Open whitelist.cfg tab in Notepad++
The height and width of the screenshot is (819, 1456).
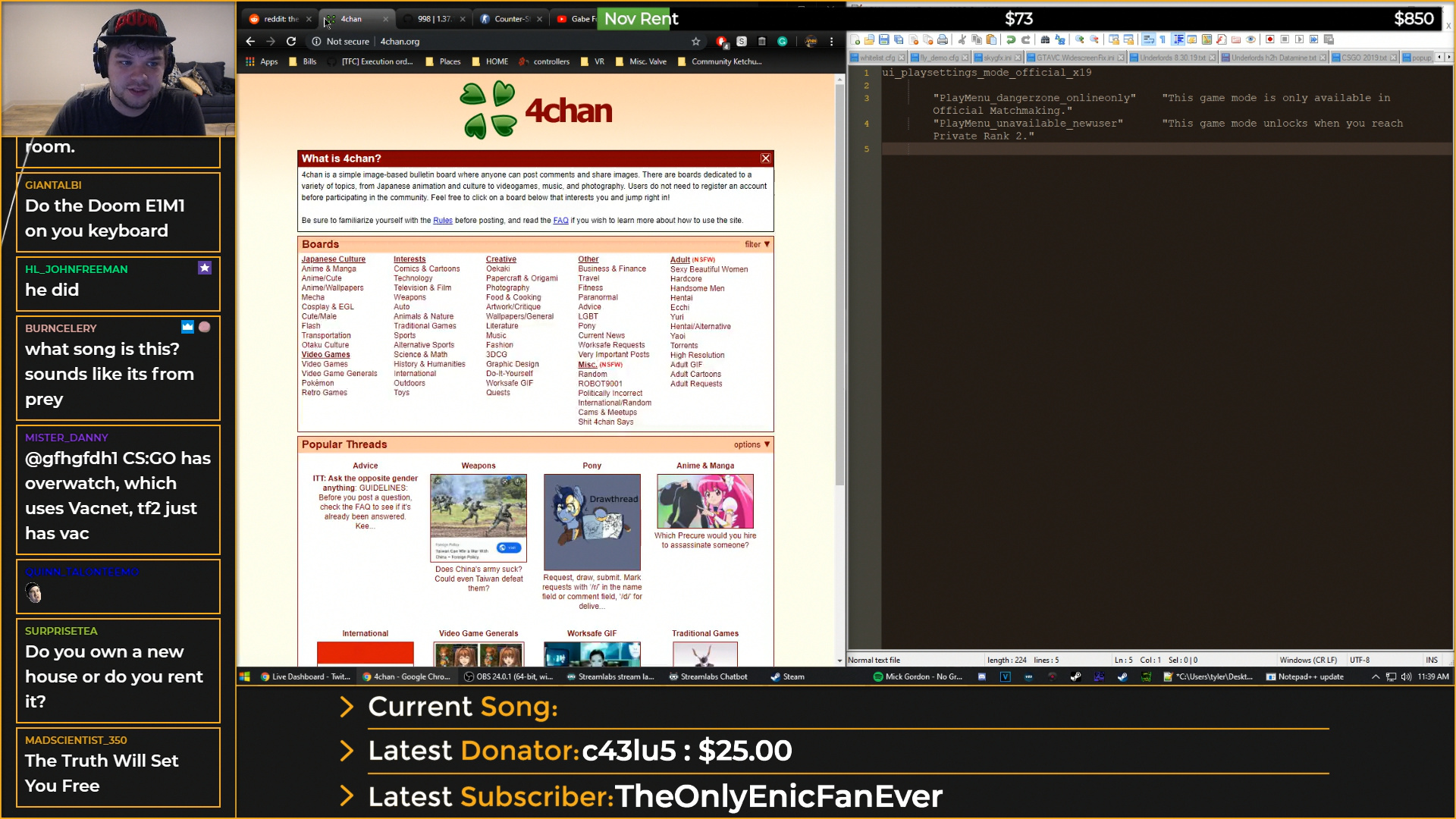point(877,58)
